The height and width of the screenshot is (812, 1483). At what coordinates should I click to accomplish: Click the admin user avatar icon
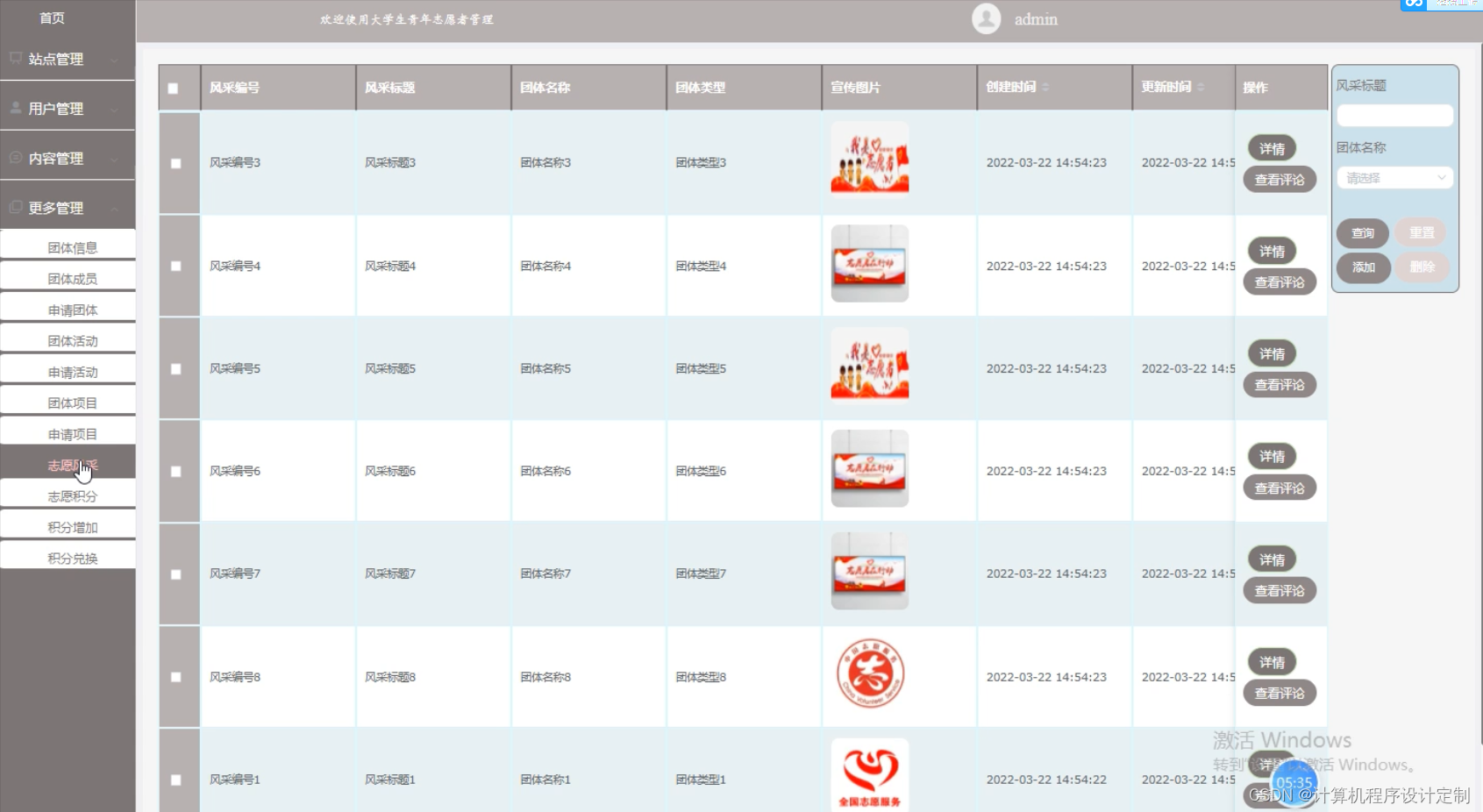(x=986, y=18)
